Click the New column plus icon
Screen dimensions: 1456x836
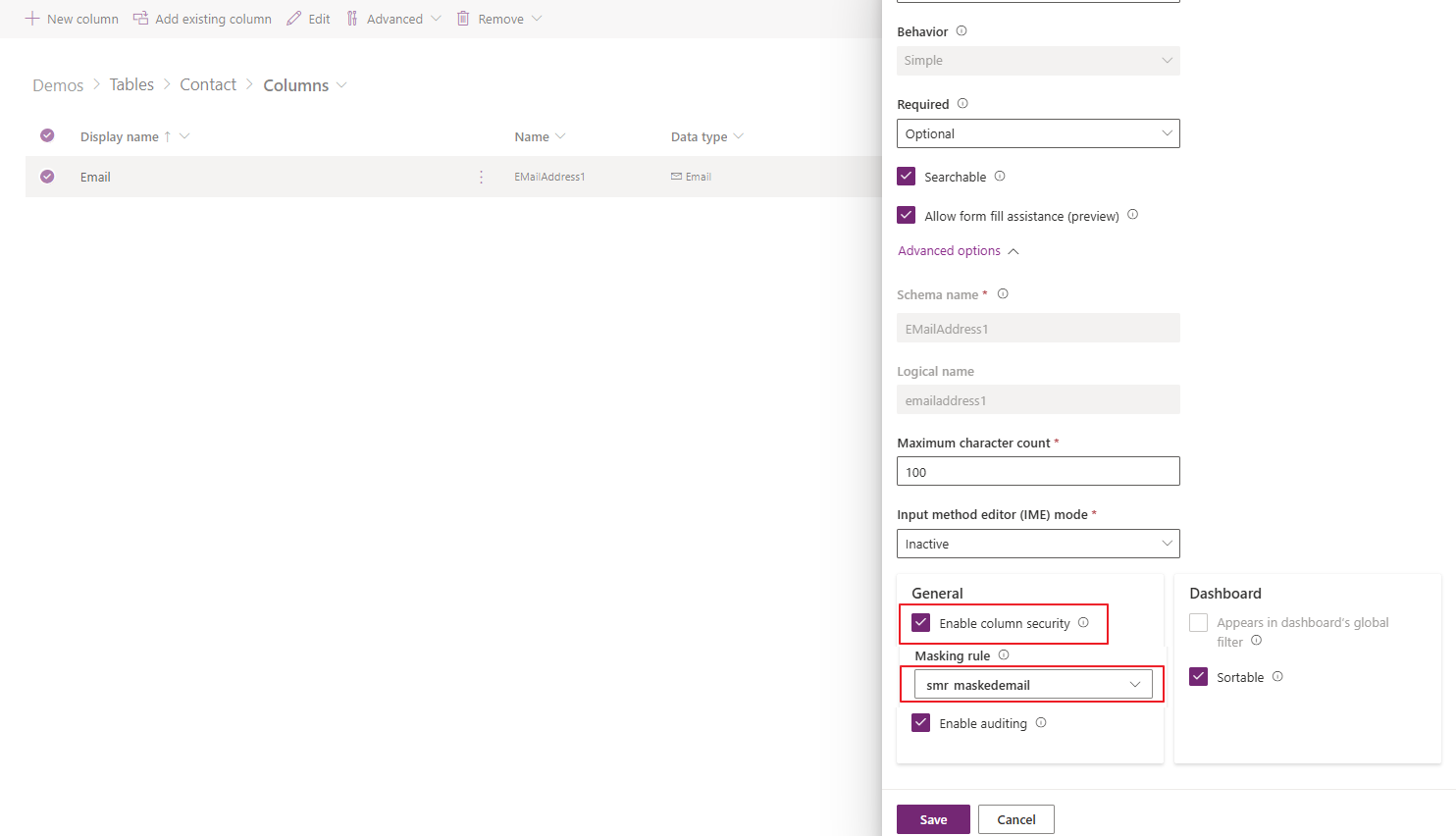[x=31, y=18]
